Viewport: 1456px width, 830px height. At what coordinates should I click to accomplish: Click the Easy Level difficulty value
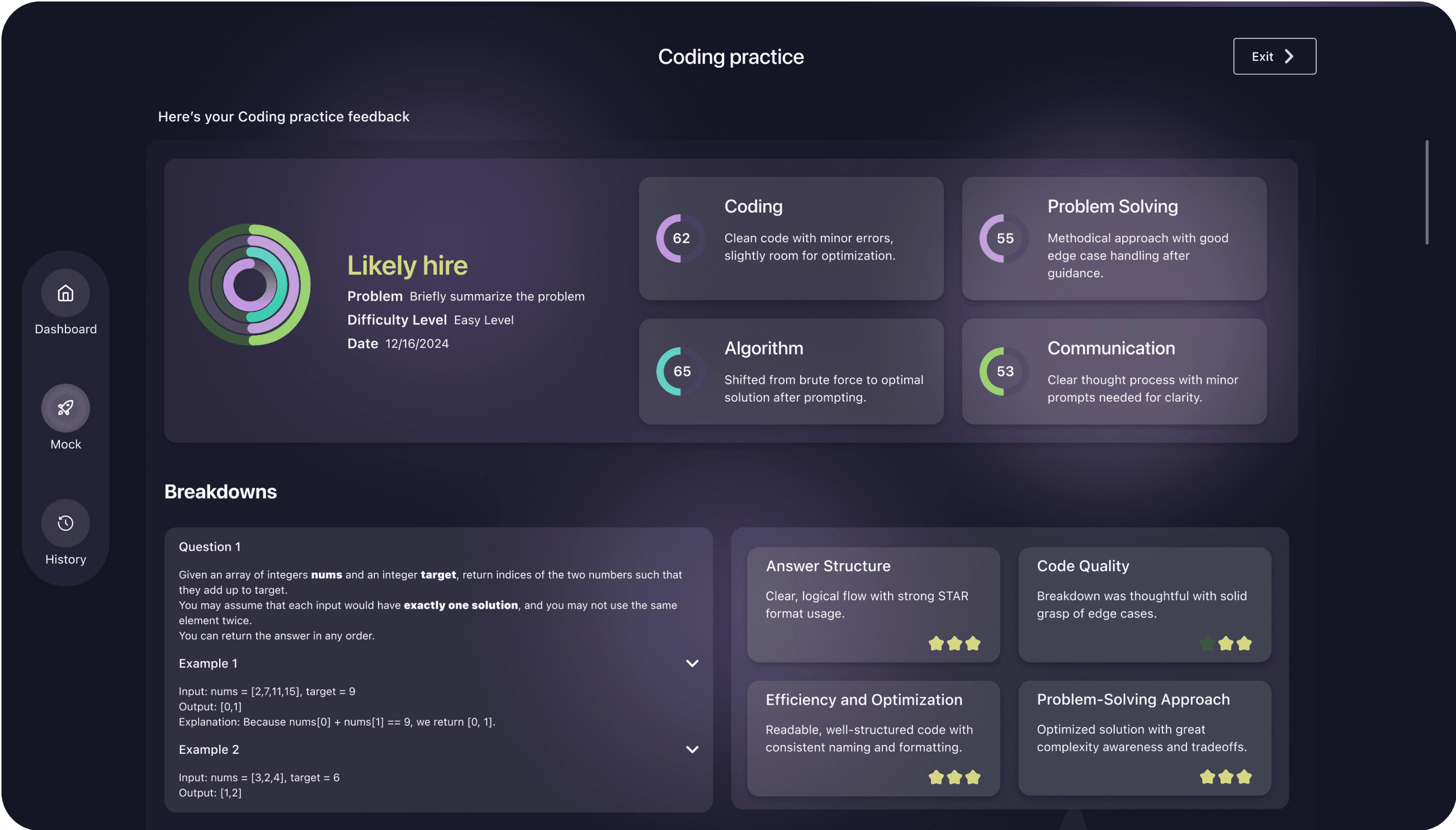coord(484,320)
